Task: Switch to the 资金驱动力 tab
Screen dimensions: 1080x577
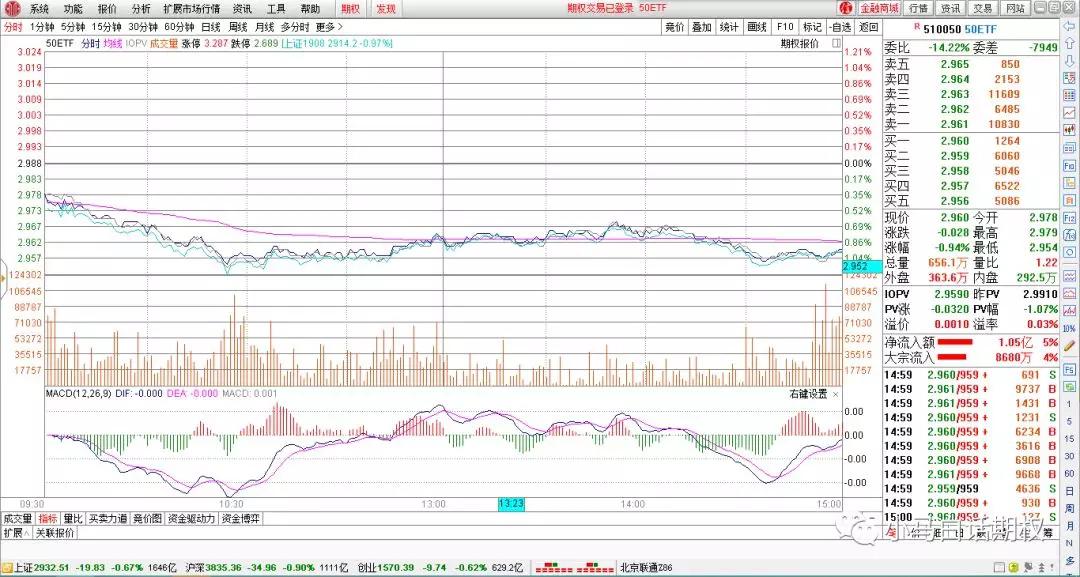Action: pos(194,519)
